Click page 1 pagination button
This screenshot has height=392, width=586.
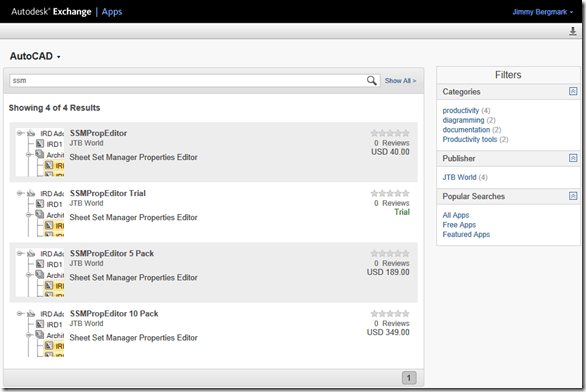409,378
